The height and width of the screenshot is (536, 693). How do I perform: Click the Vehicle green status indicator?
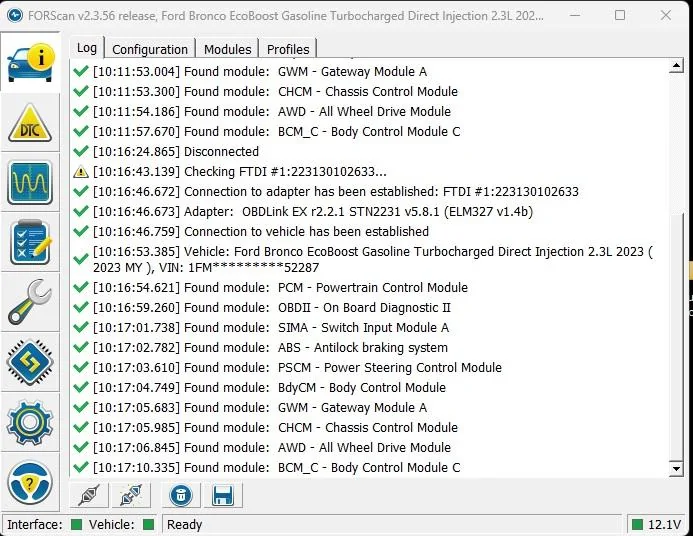click(x=149, y=525)
